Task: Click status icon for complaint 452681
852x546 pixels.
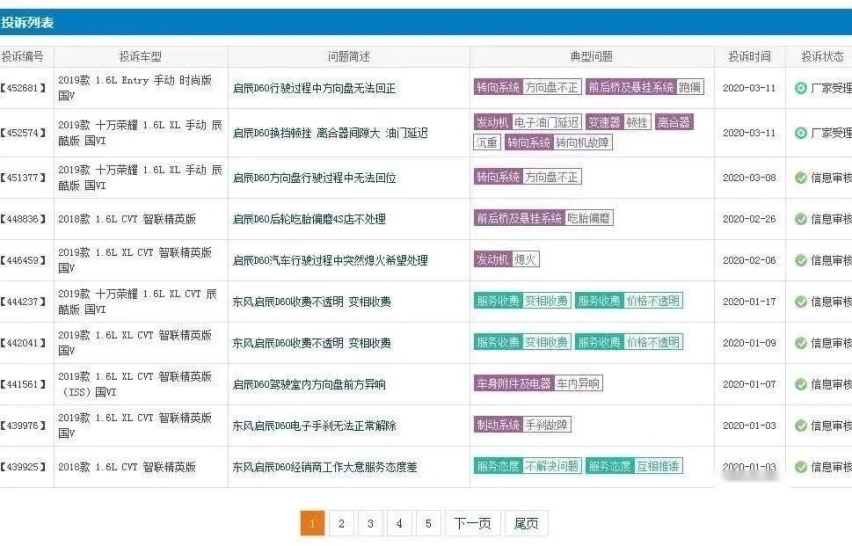Action: (800, 87)
